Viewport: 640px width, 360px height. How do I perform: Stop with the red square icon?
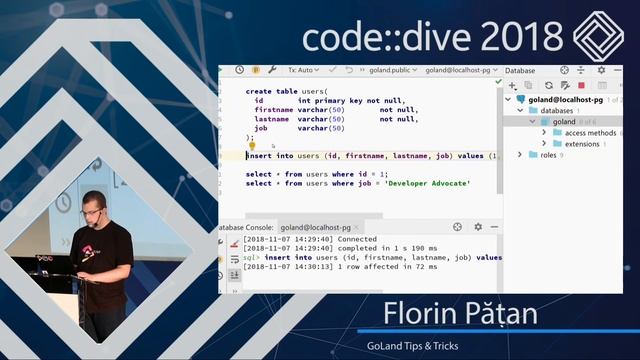(581, 85)
